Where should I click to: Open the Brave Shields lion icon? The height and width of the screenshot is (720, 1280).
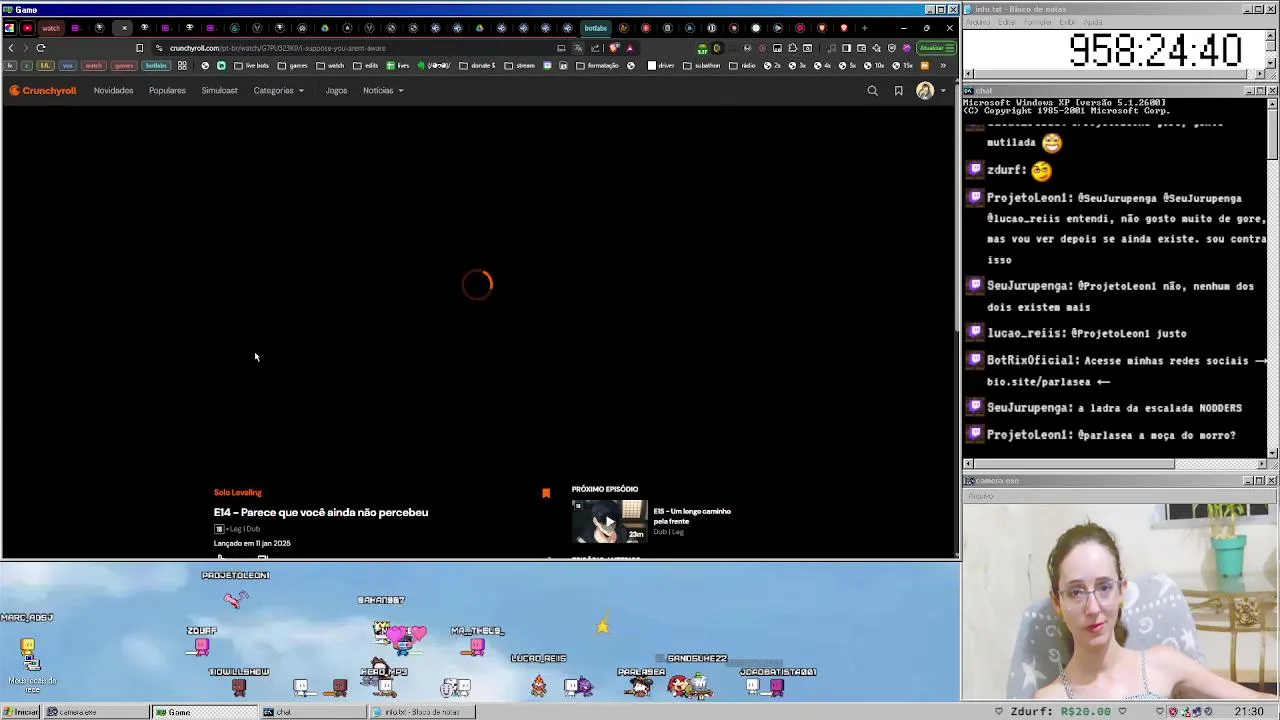tap(614, 48)
